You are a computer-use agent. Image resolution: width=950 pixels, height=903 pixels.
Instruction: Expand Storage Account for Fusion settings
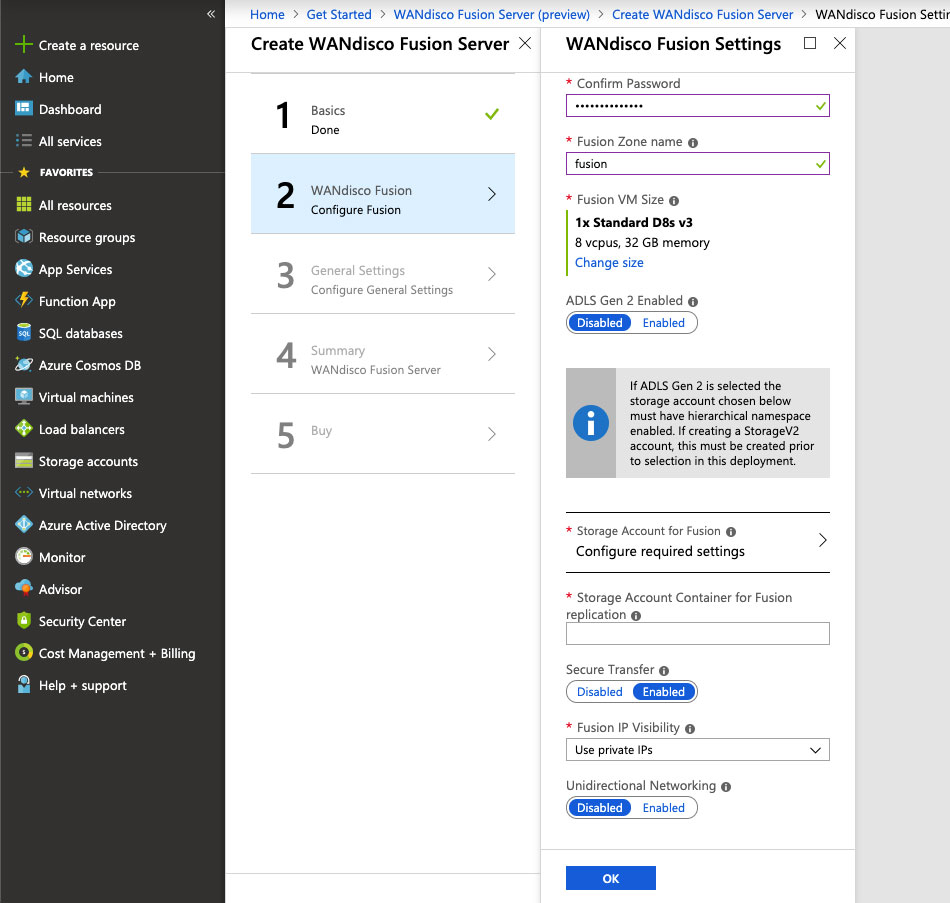tap(697, 541)
